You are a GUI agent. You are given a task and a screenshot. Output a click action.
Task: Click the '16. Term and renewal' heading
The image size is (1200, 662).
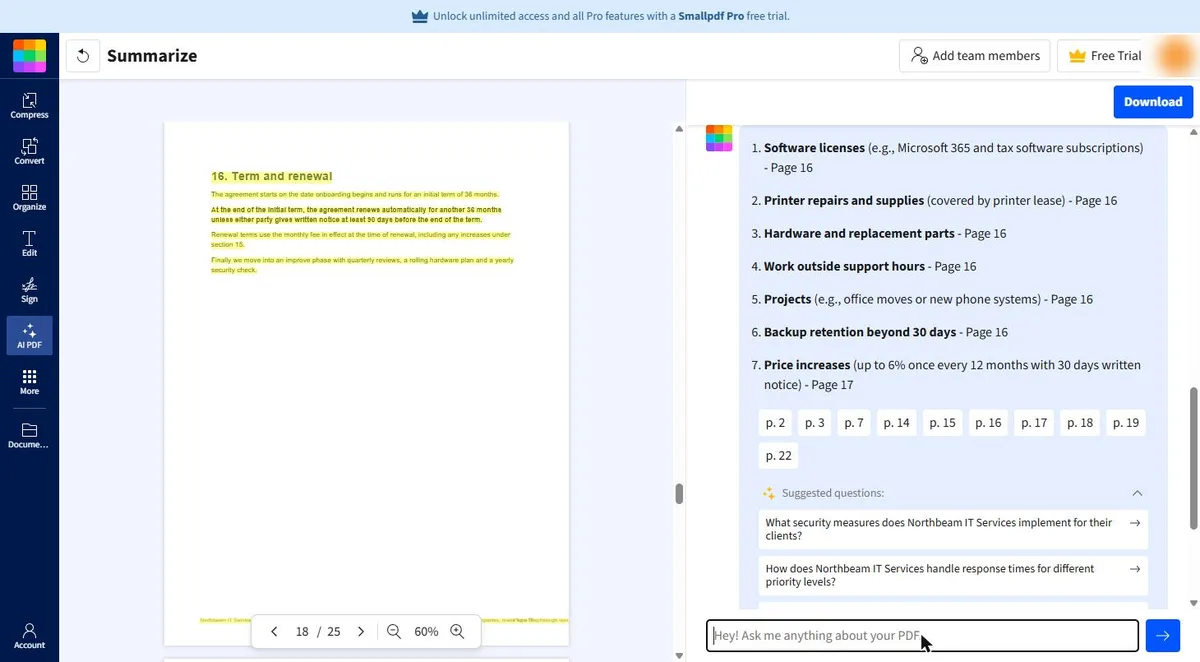[x=272, y=176]
